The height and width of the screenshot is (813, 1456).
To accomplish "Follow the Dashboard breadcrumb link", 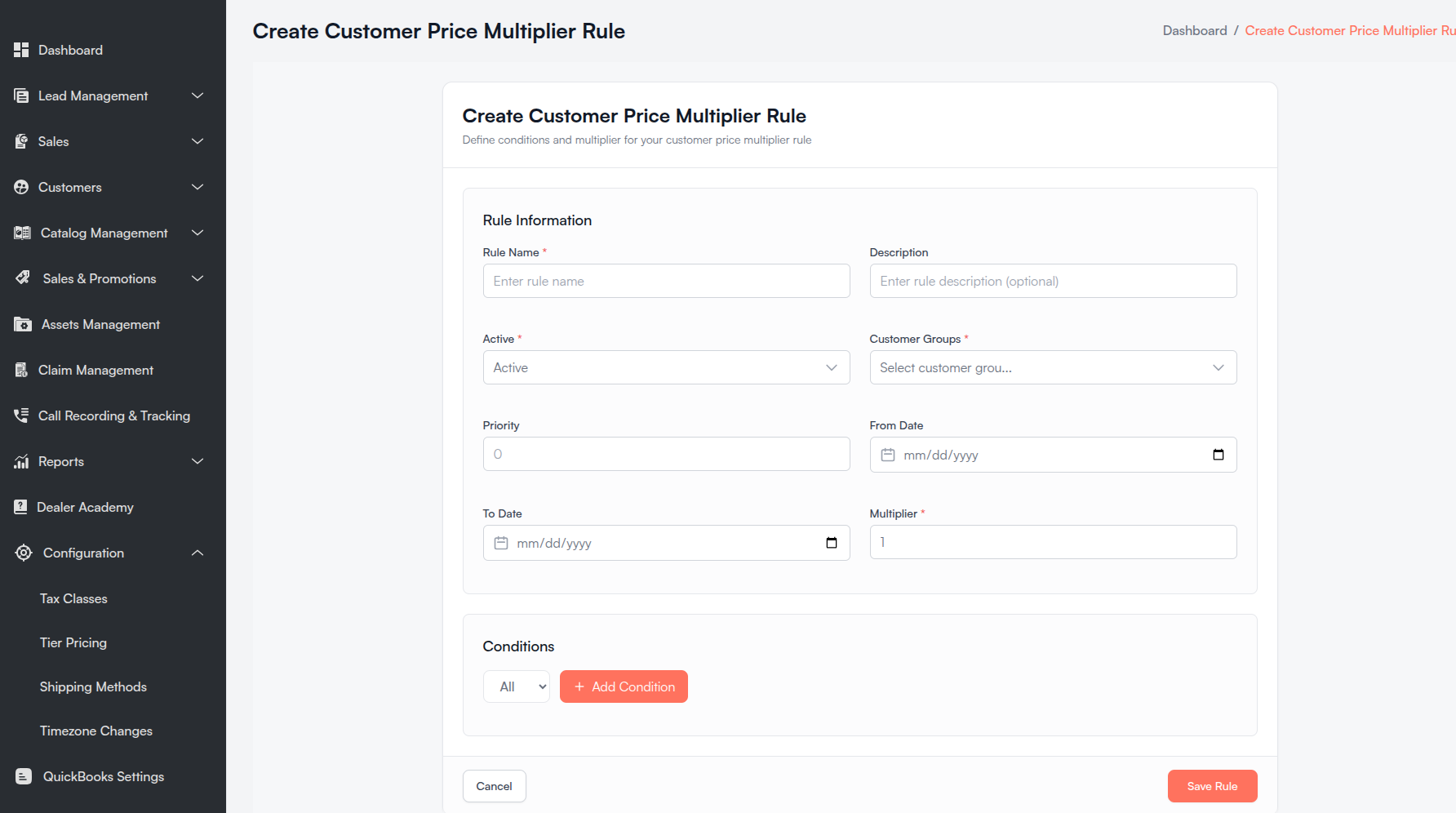I will [x=1195, y=30].
